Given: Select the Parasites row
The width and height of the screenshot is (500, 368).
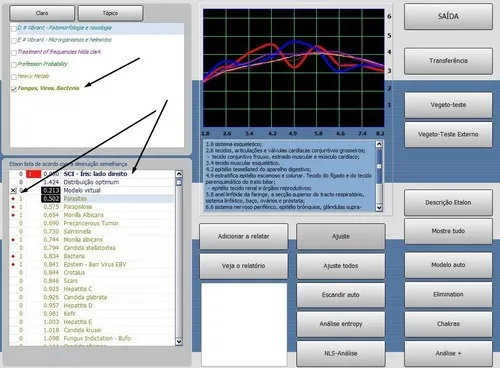Looking at the screenshot, I should point(92,199).
